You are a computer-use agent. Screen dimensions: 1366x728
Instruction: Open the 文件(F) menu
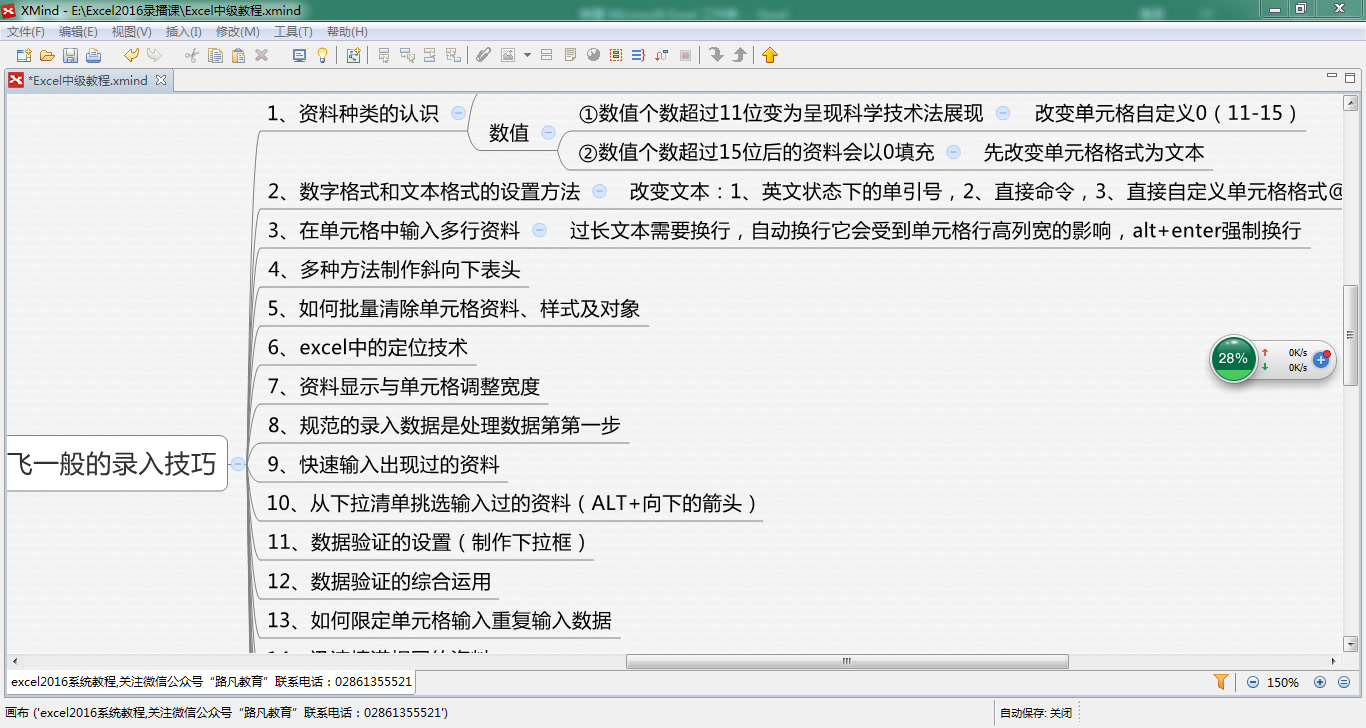26,32
